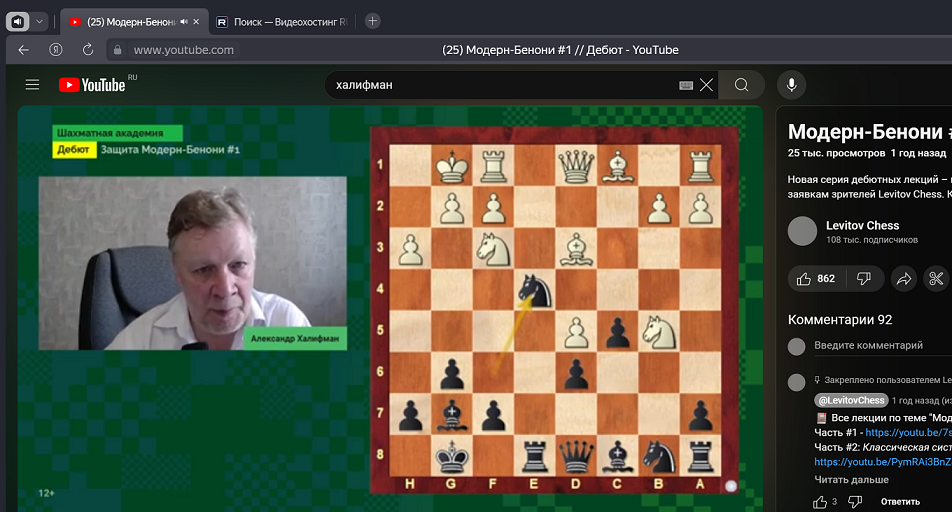
Task: Create a clip with the scissors icon
Action: pos(936,279)
